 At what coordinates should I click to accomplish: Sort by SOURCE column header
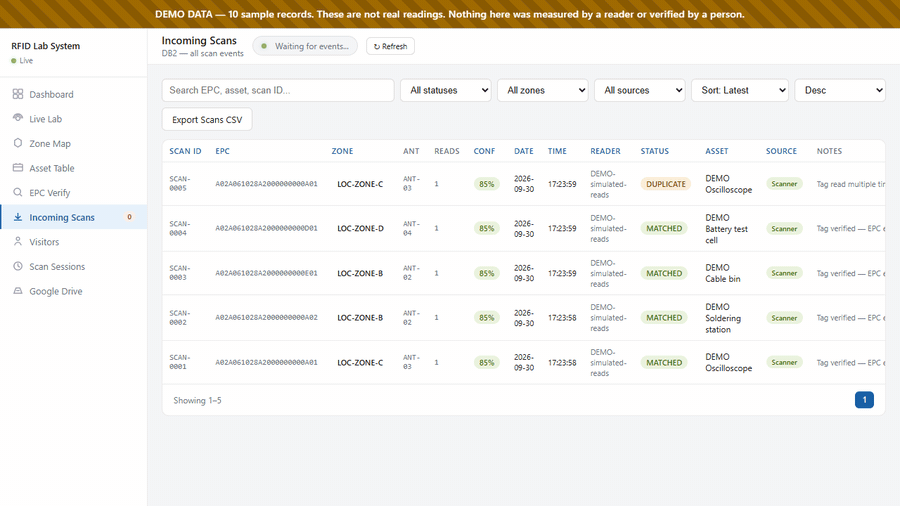(x=781, y=151)
